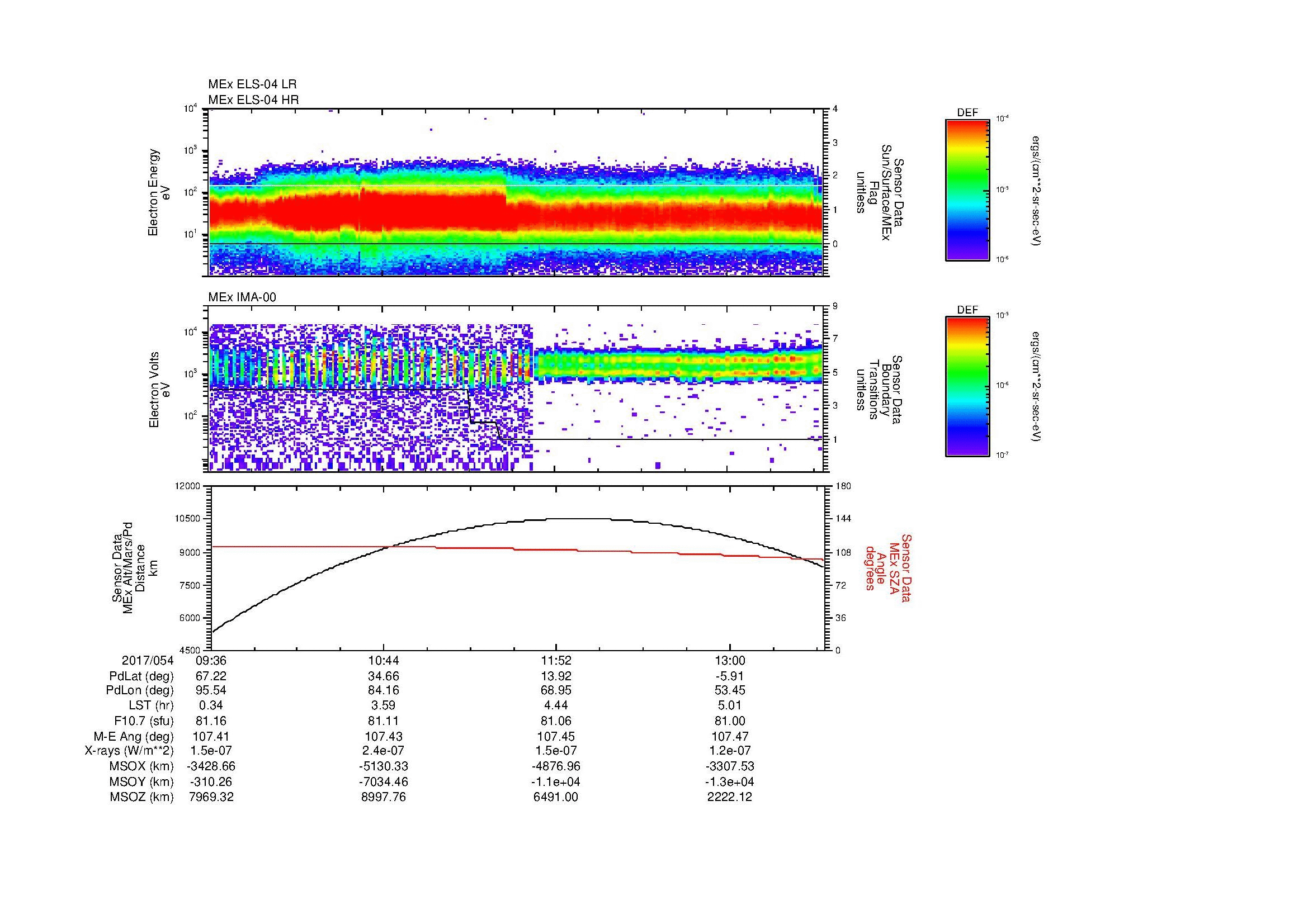The height and width of the screenshot is (924, 1308).
Task: Click the MSOX value -4876.96
Action: click(x=556, y=767)
